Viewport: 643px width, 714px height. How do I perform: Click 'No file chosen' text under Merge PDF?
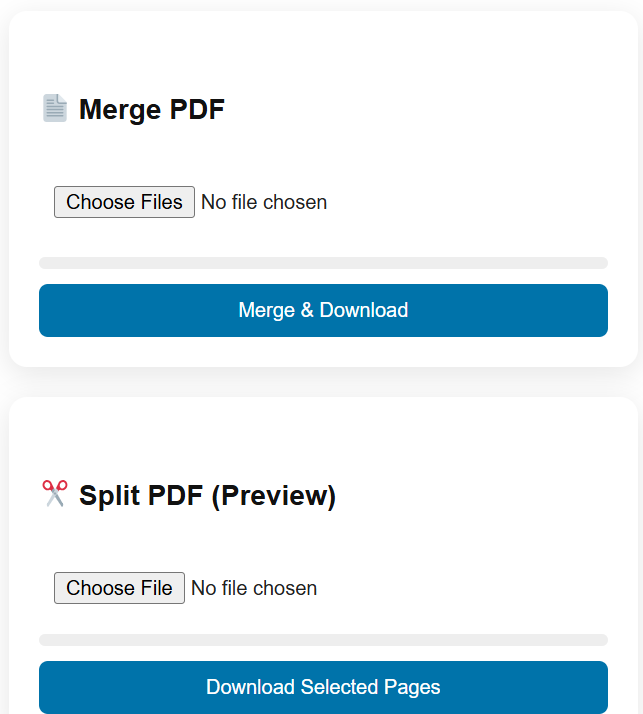264,202
